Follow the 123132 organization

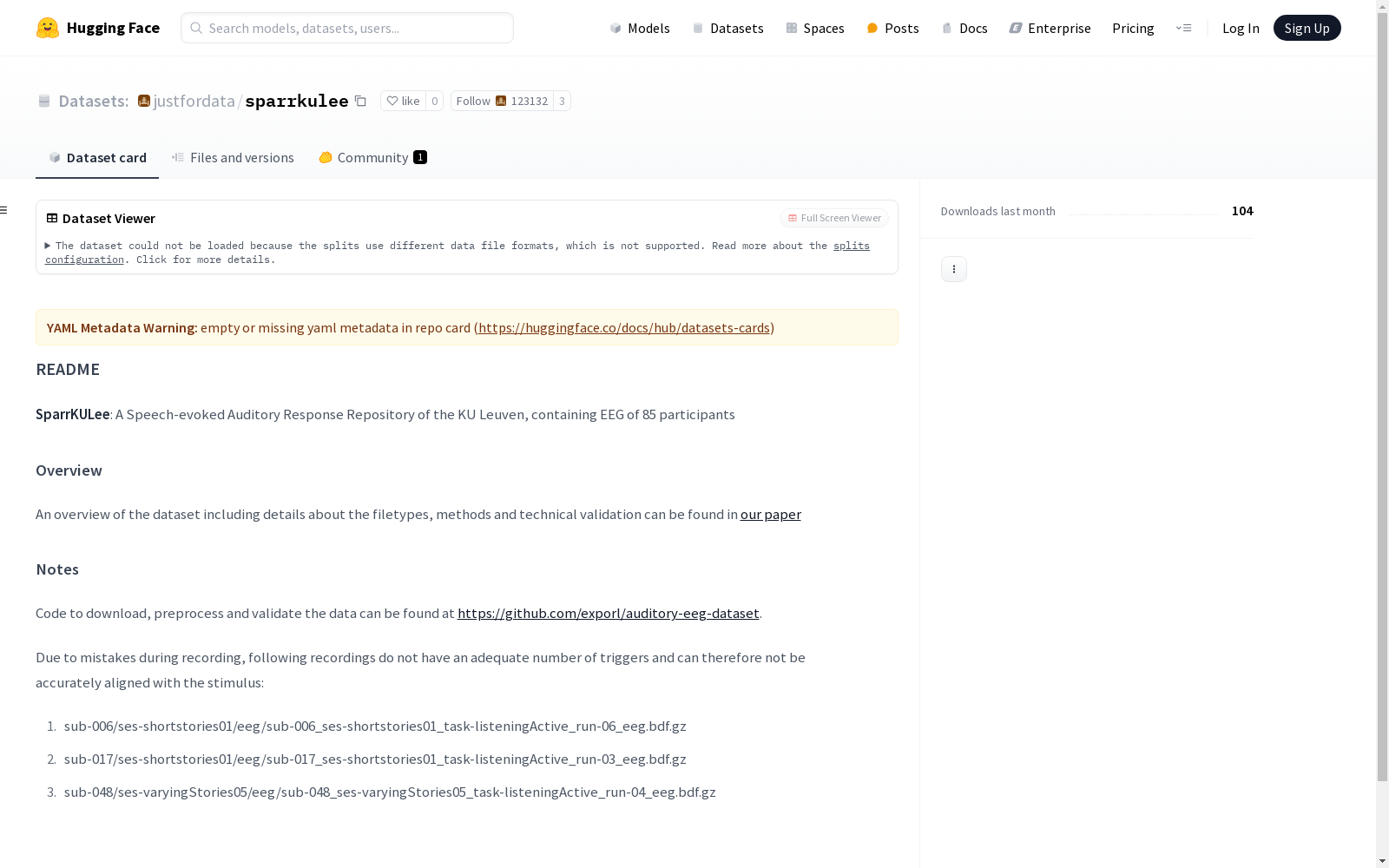[502, 101]
